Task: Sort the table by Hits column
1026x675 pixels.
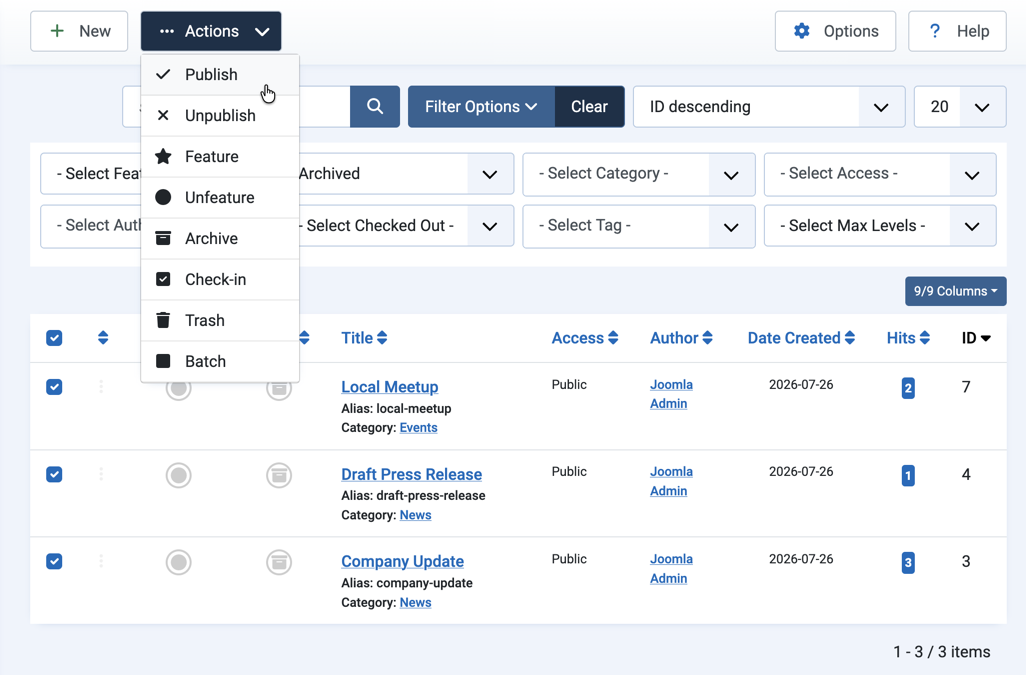Action: 908,338
